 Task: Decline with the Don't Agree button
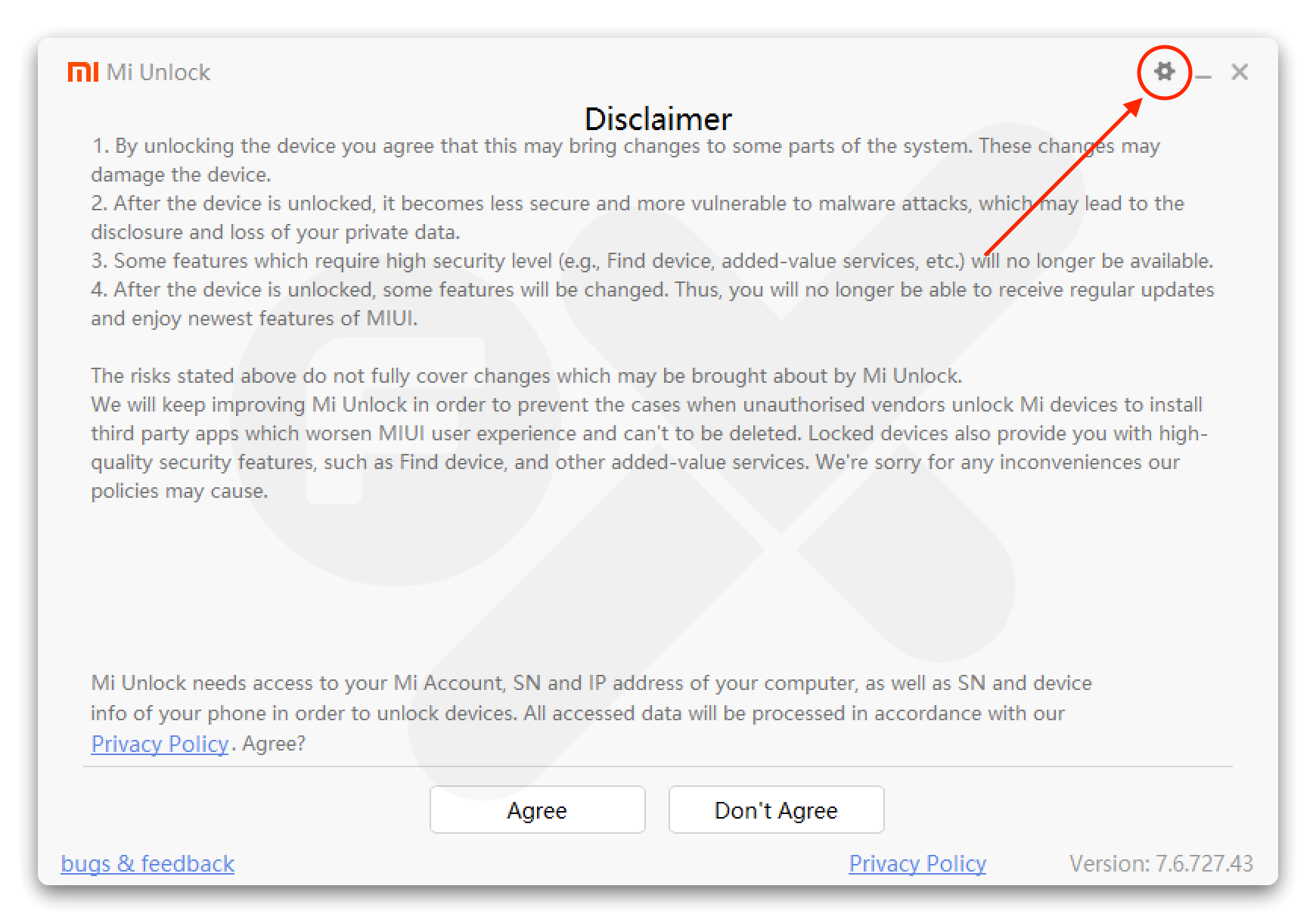(x=776, y=810)
